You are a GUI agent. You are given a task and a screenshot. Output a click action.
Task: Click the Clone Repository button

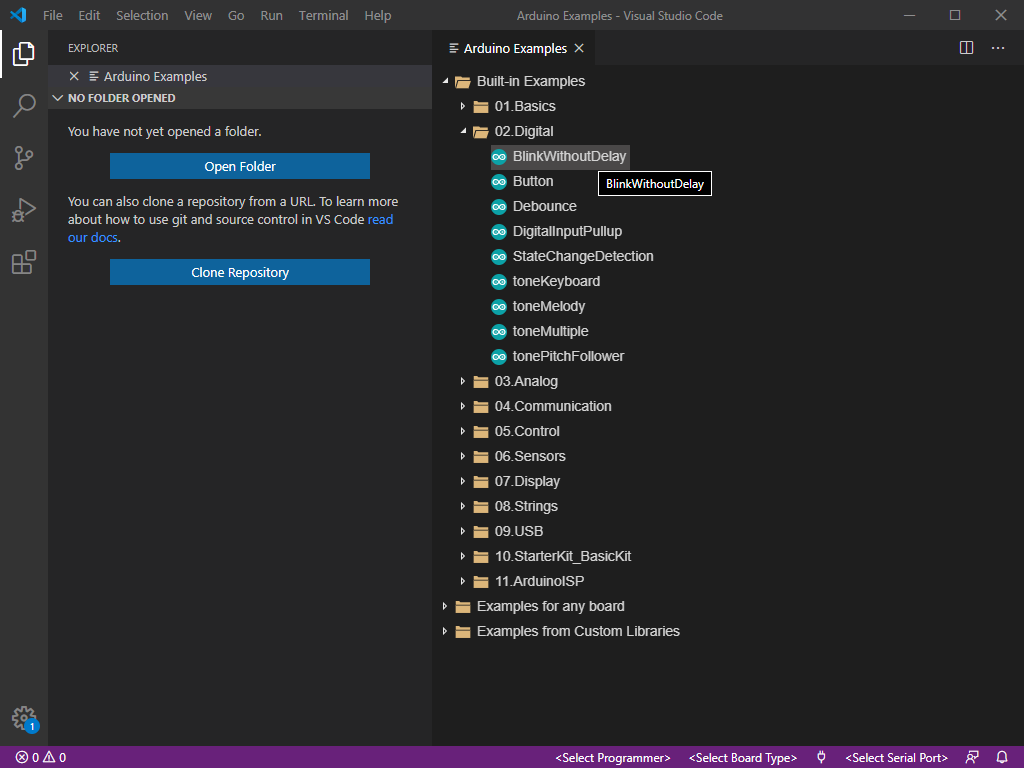(240, 272)
